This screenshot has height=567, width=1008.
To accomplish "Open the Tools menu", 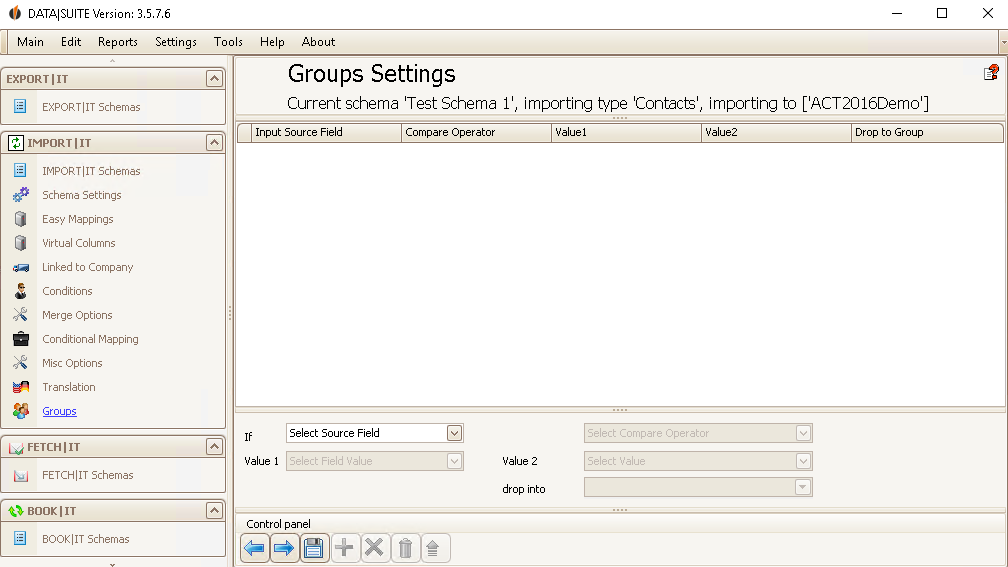I will click(228, 42).
